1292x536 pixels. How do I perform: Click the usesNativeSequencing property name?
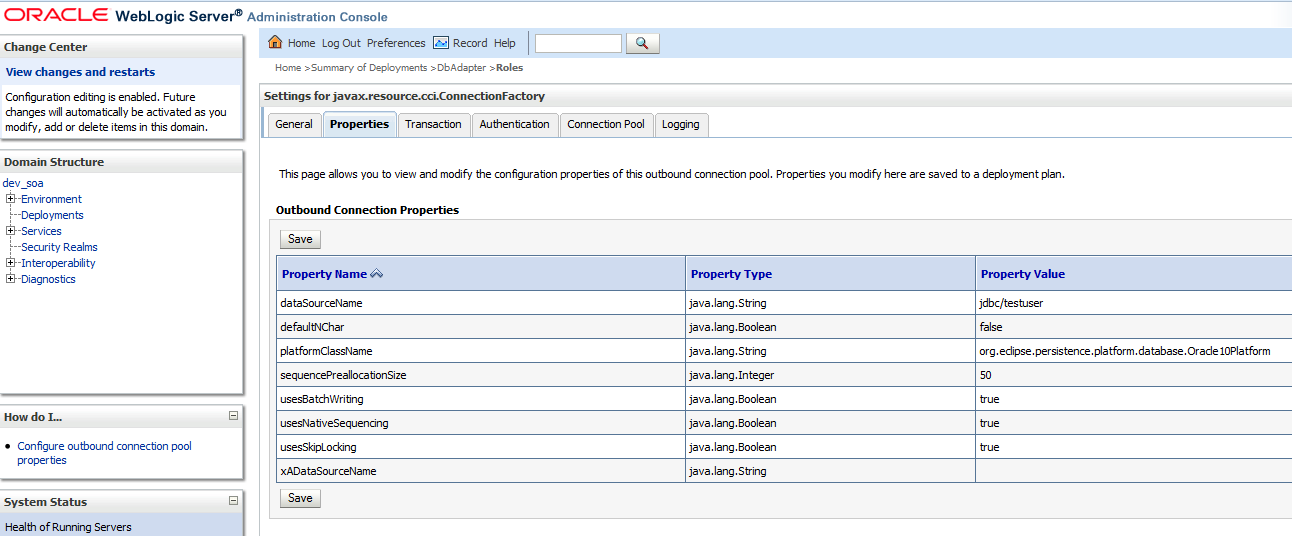[334, 423]
